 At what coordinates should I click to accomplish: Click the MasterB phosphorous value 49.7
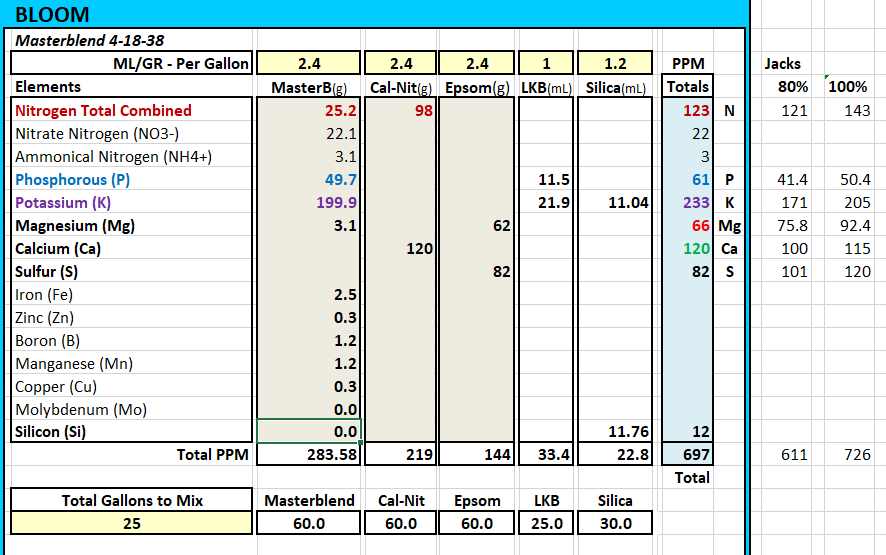(x=341, y=180)
